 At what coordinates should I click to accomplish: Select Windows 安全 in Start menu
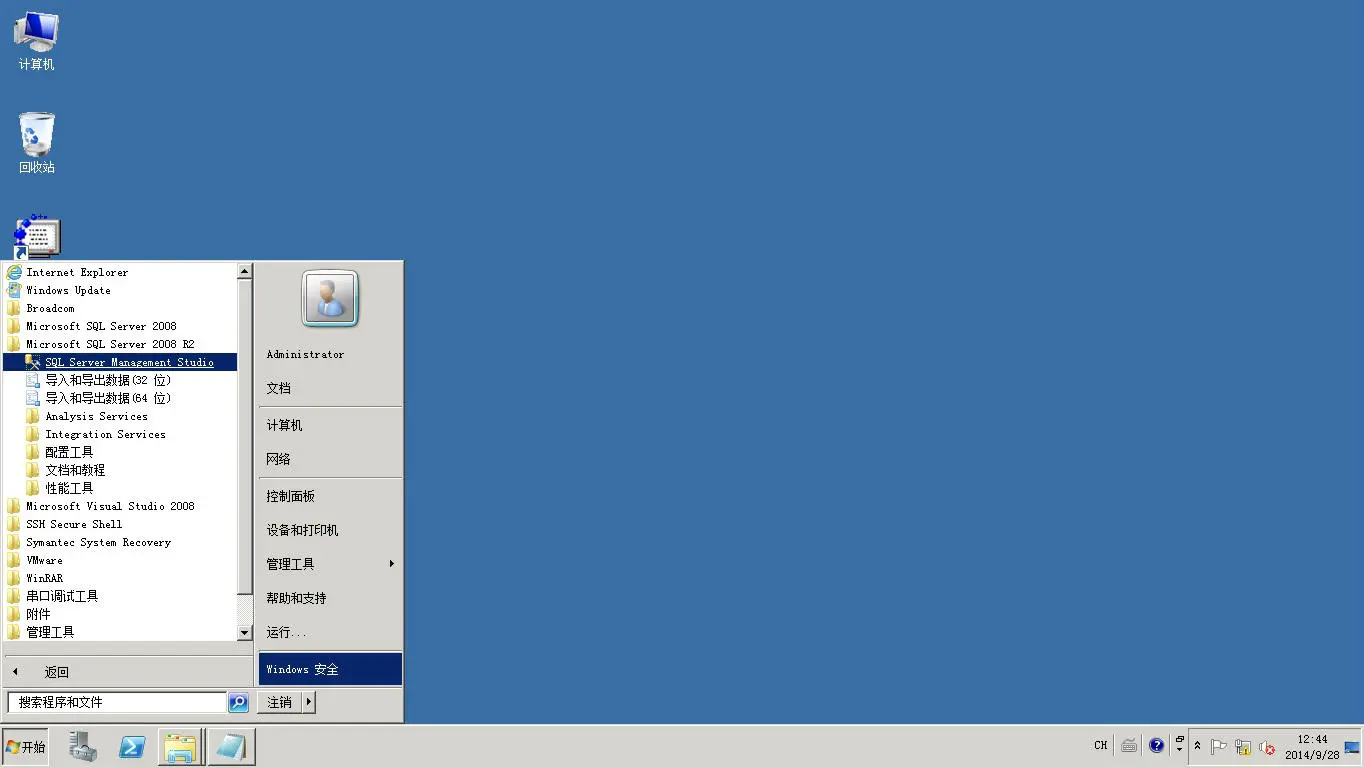330,669
